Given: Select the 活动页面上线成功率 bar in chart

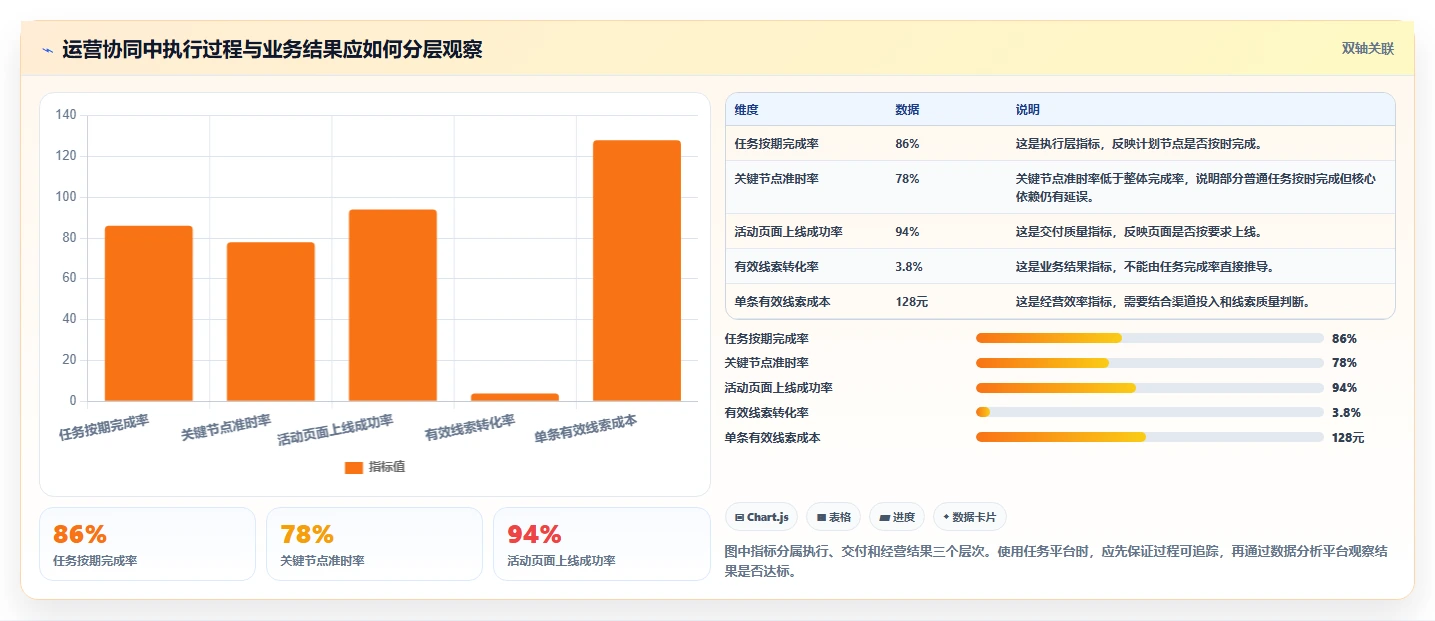Looking at the screenshot, I should point(392,305).
